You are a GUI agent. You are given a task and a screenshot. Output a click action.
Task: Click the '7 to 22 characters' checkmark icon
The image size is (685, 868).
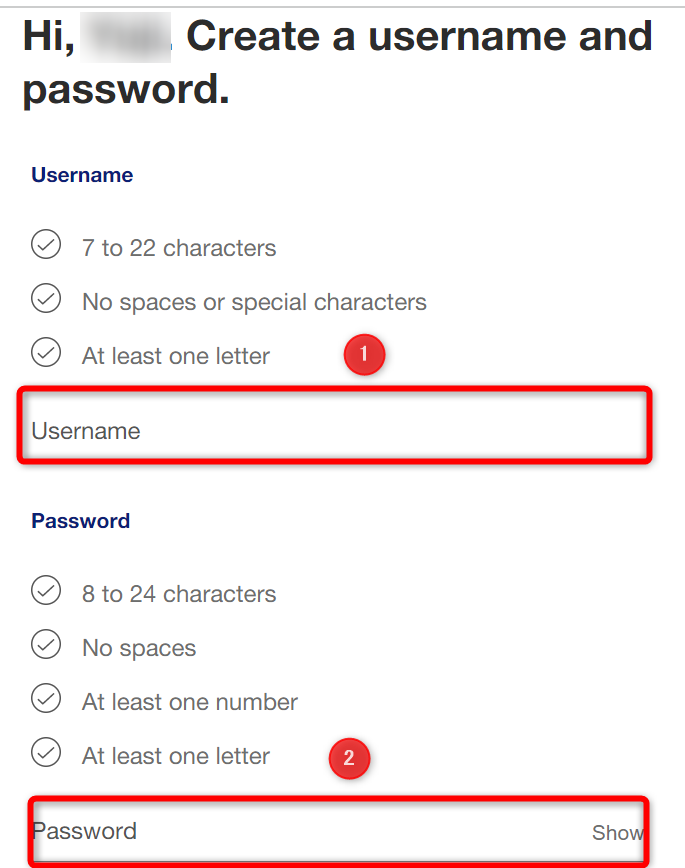point(46,244)
